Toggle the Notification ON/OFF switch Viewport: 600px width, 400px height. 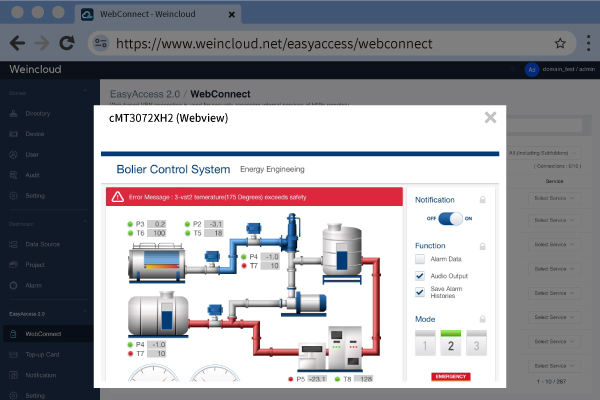tap(450, 219)
